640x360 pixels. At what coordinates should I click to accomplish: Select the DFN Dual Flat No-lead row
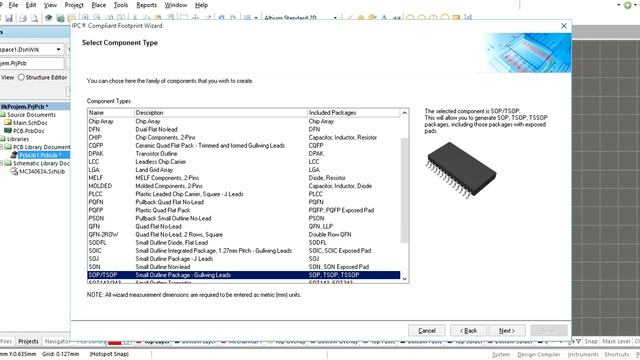tap(244, 129)
